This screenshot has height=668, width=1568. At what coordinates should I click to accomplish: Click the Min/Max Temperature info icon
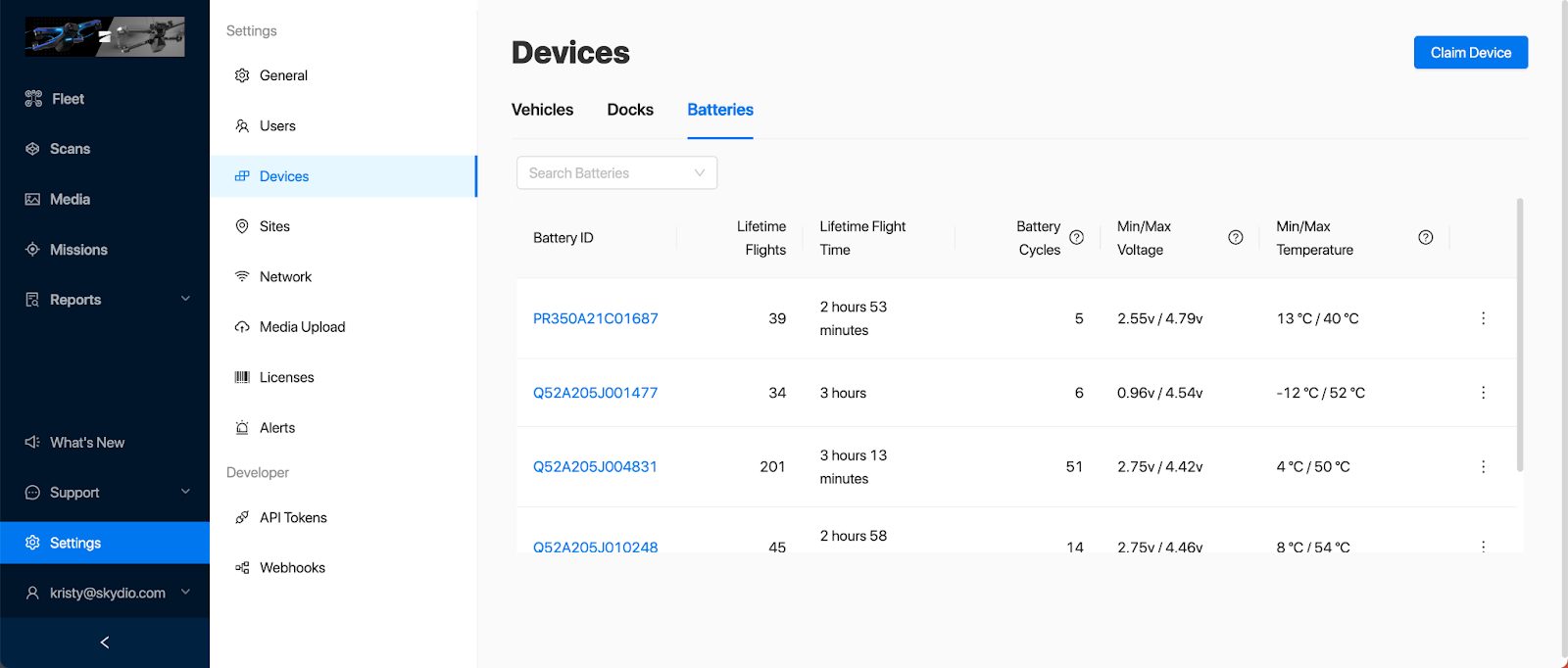tap(1425, 238)
